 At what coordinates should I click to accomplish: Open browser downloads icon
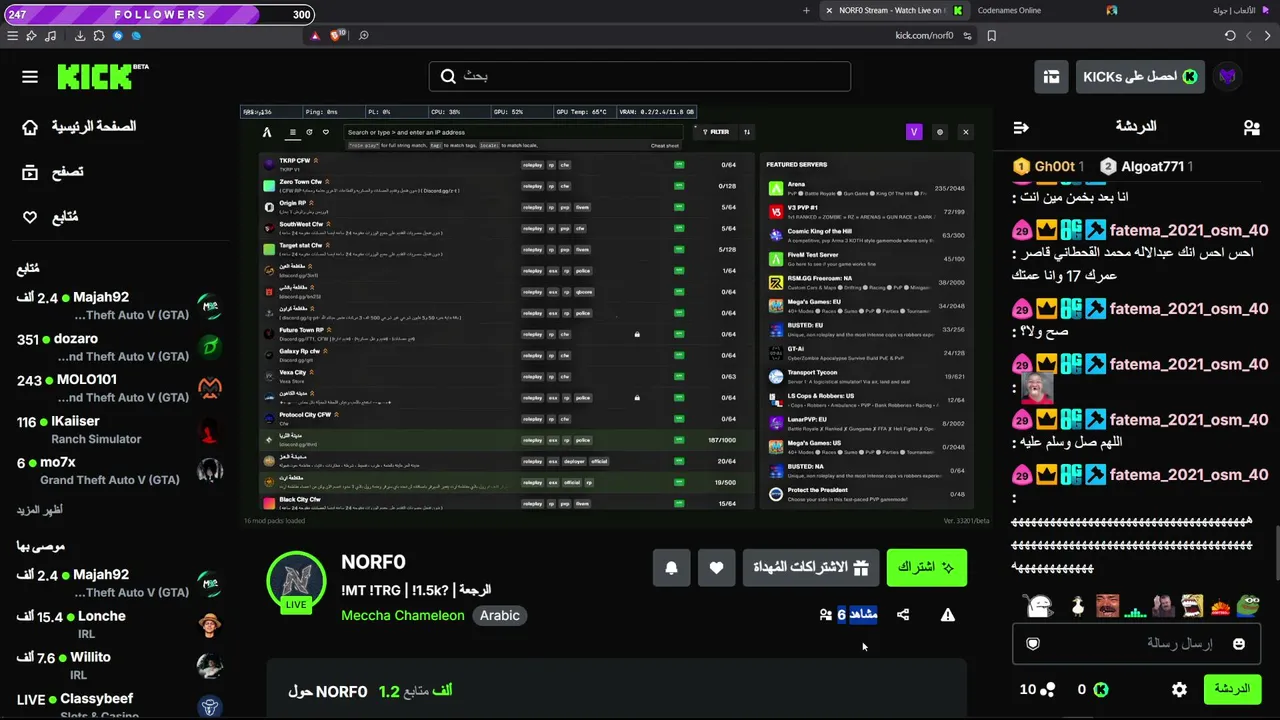pyautogui.click(x=80, y=36)
